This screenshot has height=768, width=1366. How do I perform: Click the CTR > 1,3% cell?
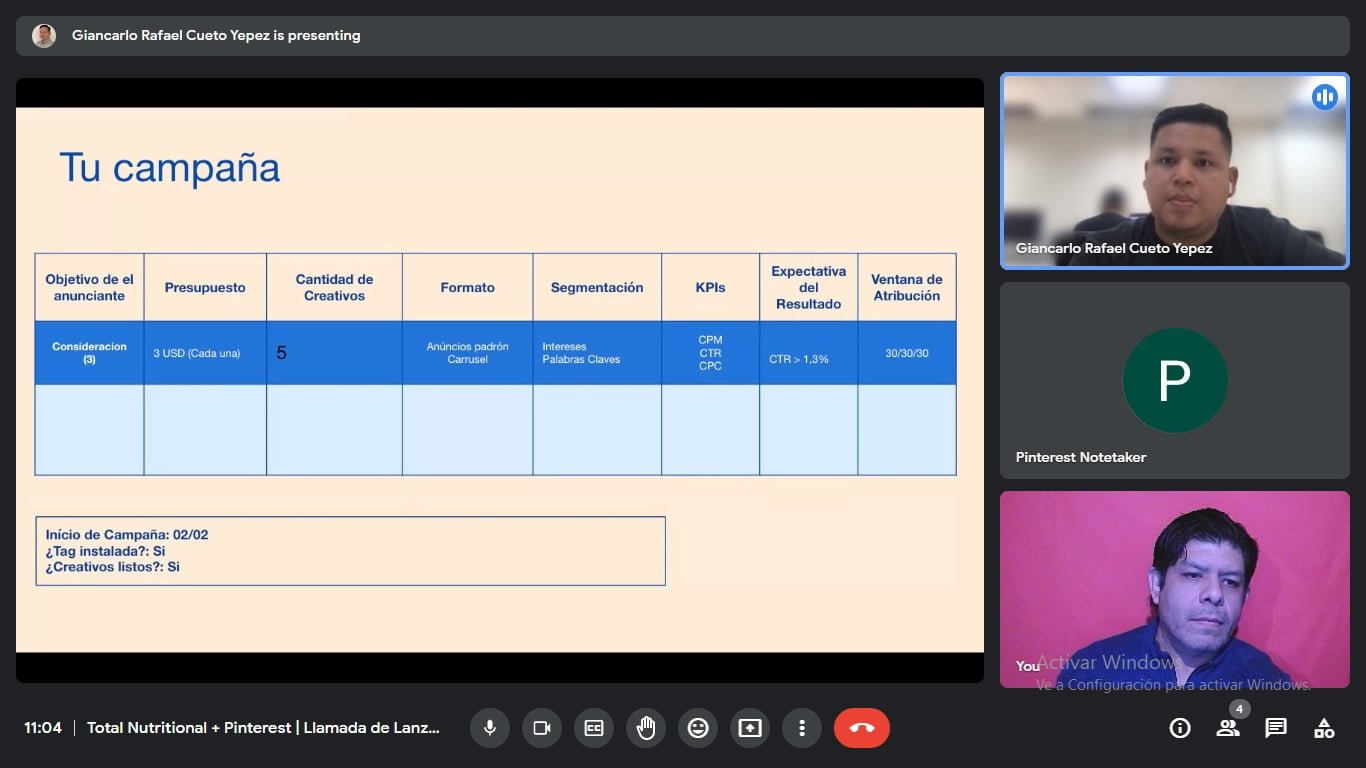tap(808, 353)
